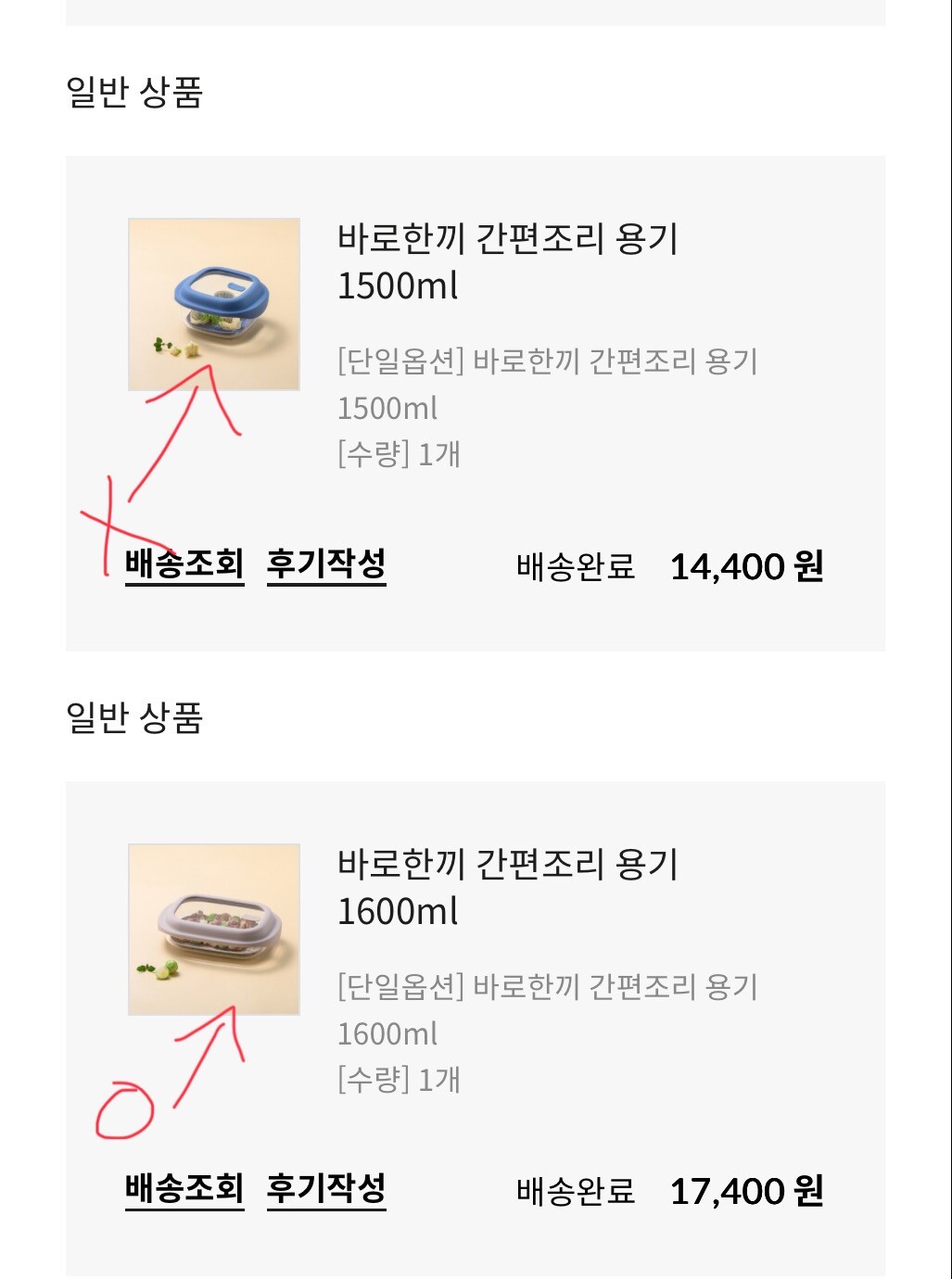Click the red circle mark annotation
The width and height of the screenshot is (952, 1279).
tap(125, 1109)
